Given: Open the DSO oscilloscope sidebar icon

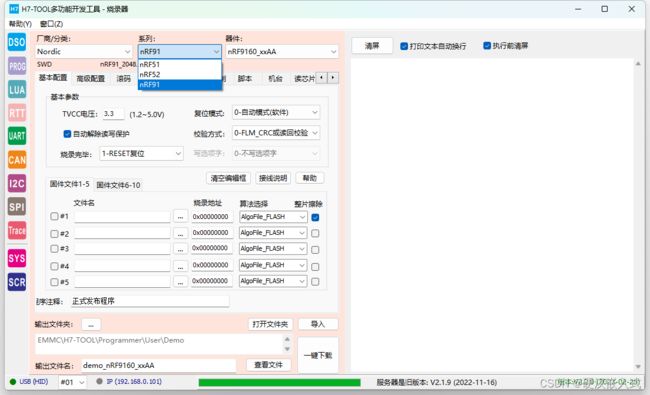Looking at the screenshot, I should [x=17, y=42].
